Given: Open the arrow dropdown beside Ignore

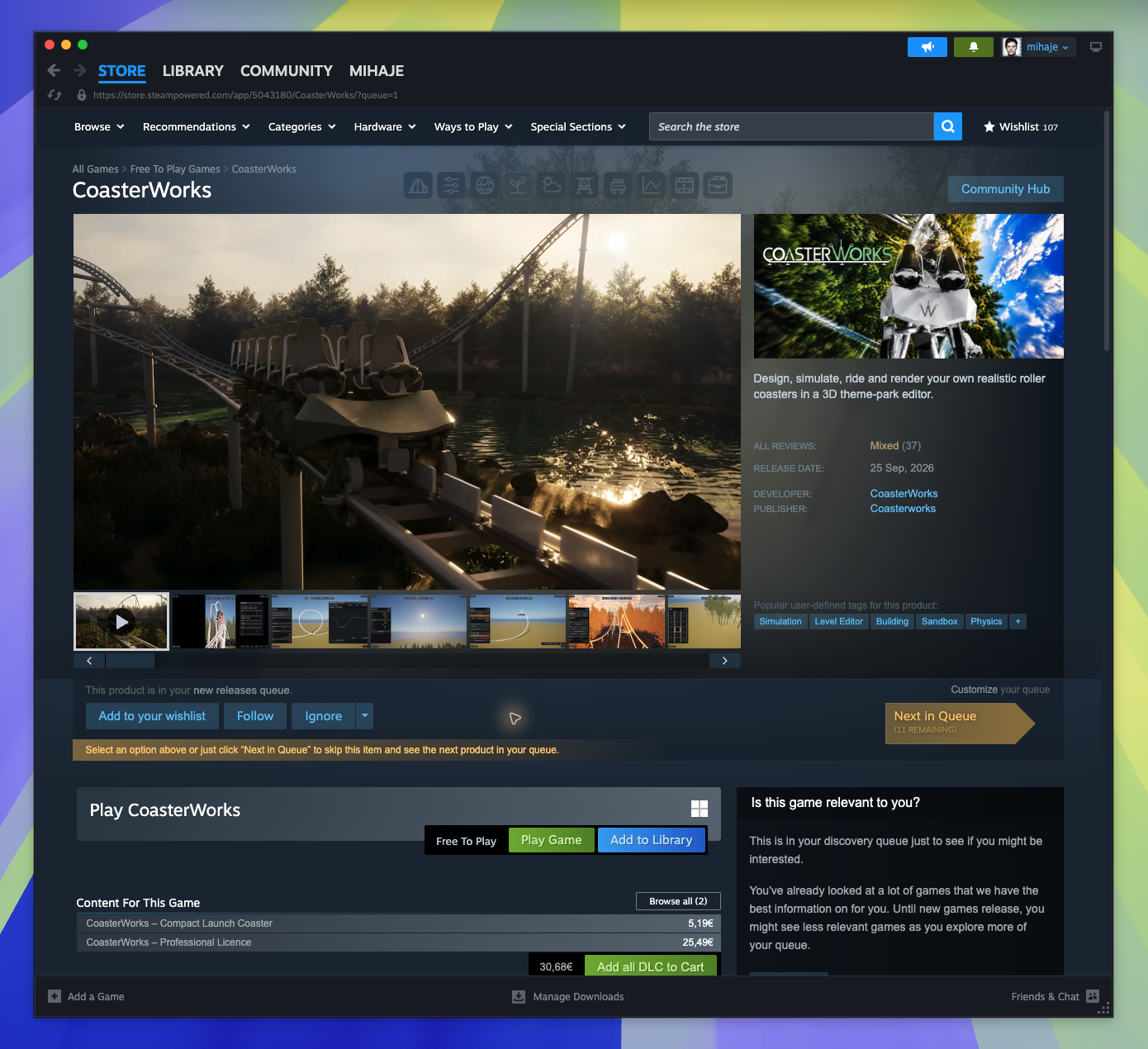Looking at the screenshot, I should 364,716.
